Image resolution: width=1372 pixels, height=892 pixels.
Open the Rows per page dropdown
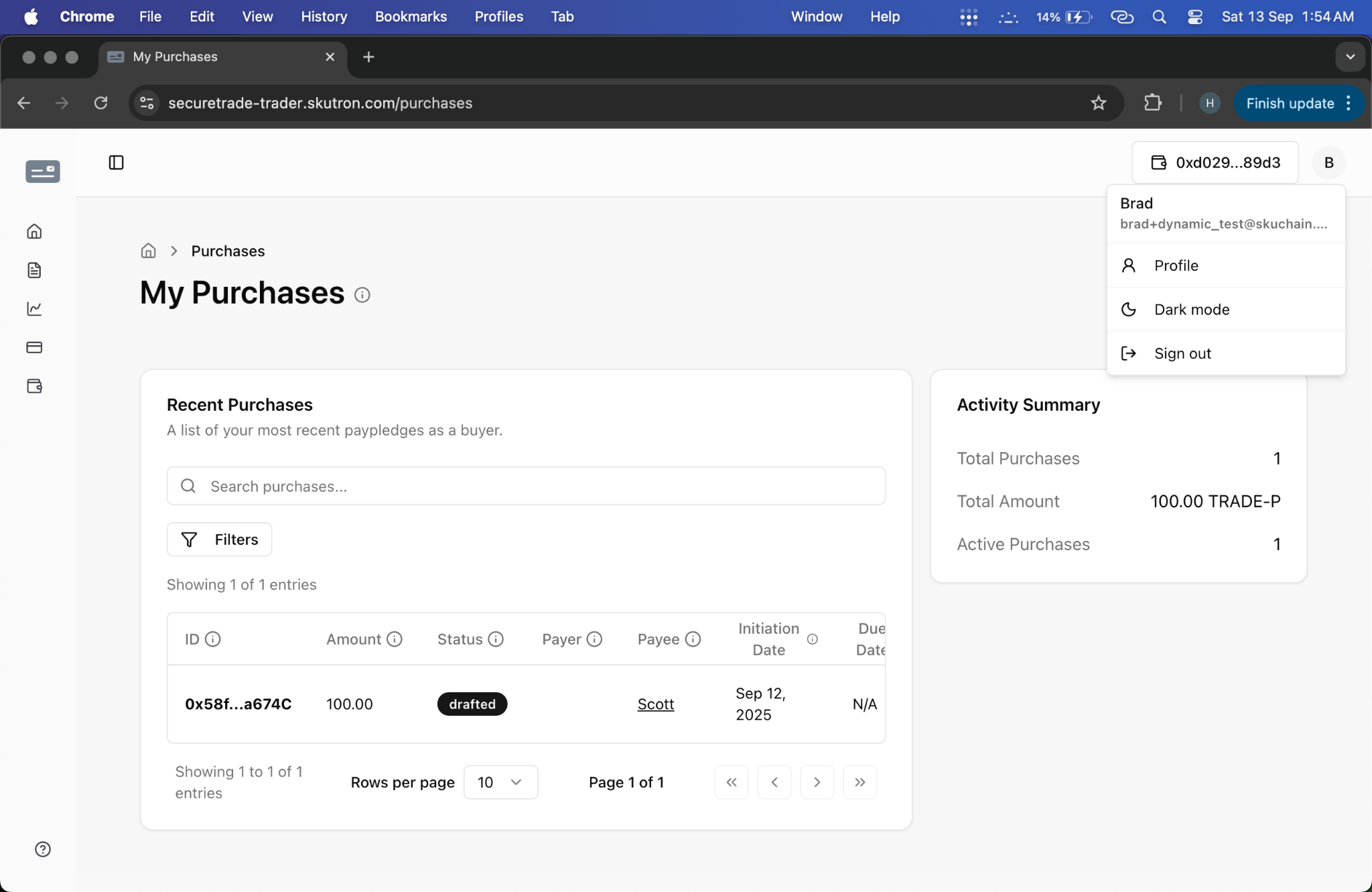[500, 782]
